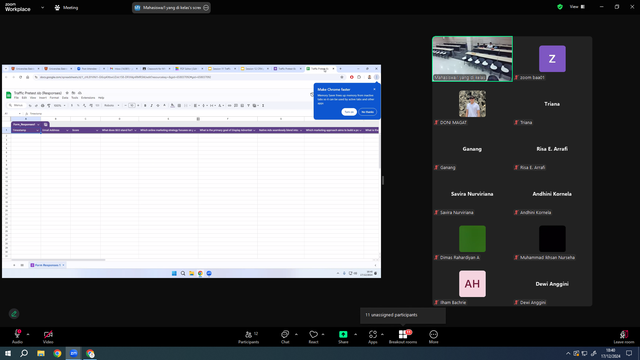
Task: Open the Participants panel in Zoom
Action: [x=249, y=337]
